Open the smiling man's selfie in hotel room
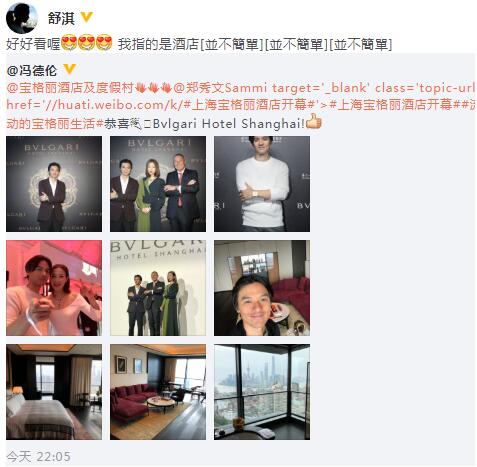The image size is (477, 467). coord(262,288)
